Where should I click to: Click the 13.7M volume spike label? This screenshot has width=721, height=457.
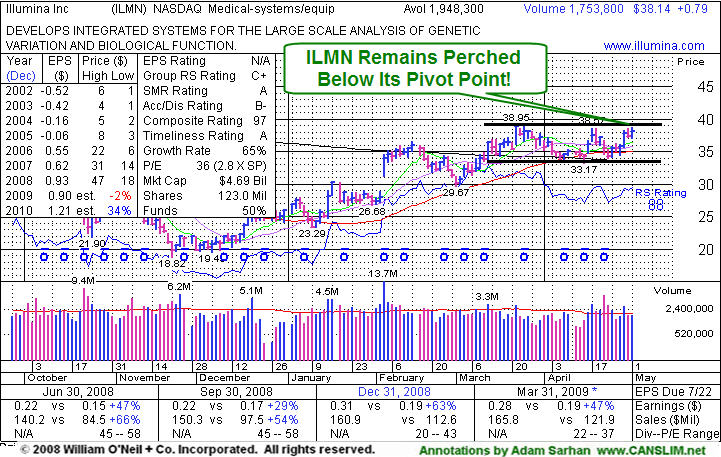[383, 274]
